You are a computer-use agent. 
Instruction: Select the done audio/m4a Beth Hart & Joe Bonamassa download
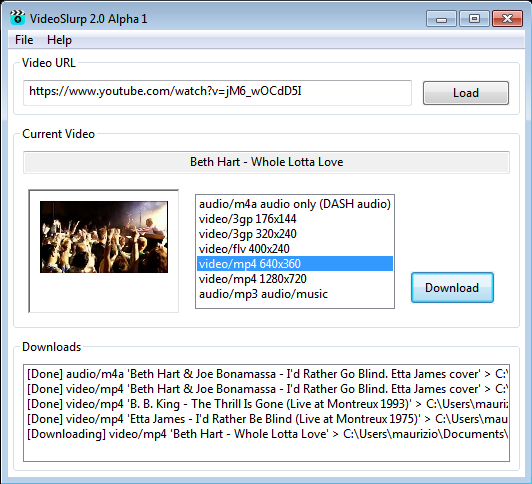[266, 374]
